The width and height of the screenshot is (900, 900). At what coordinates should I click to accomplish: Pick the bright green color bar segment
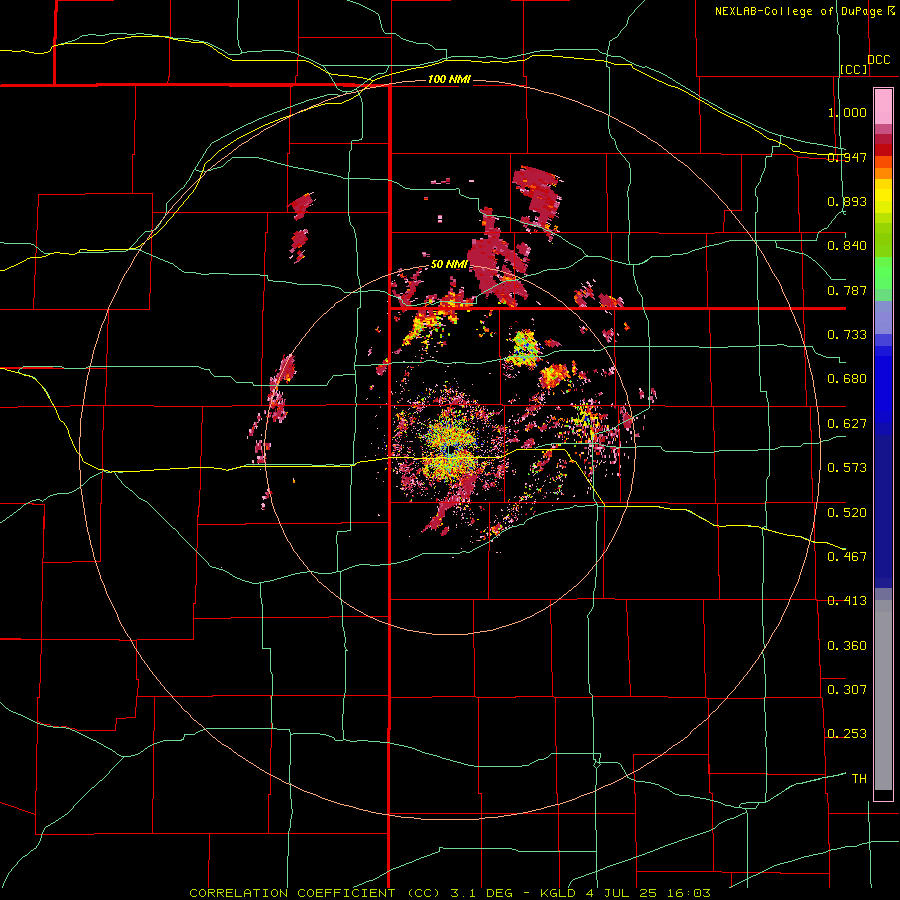(x=883, y=273)
